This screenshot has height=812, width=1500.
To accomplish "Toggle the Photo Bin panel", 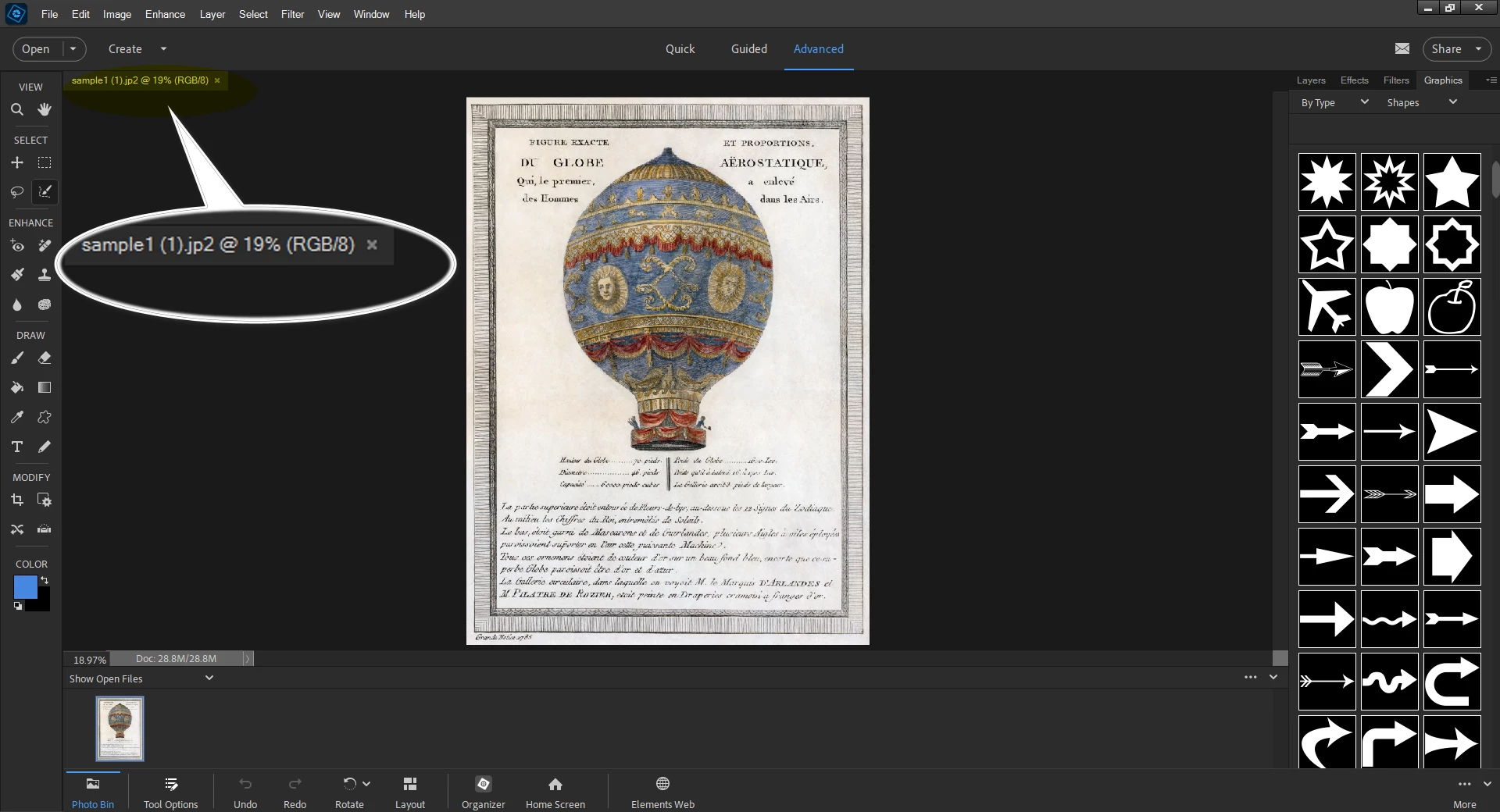I will coord(93,792).
